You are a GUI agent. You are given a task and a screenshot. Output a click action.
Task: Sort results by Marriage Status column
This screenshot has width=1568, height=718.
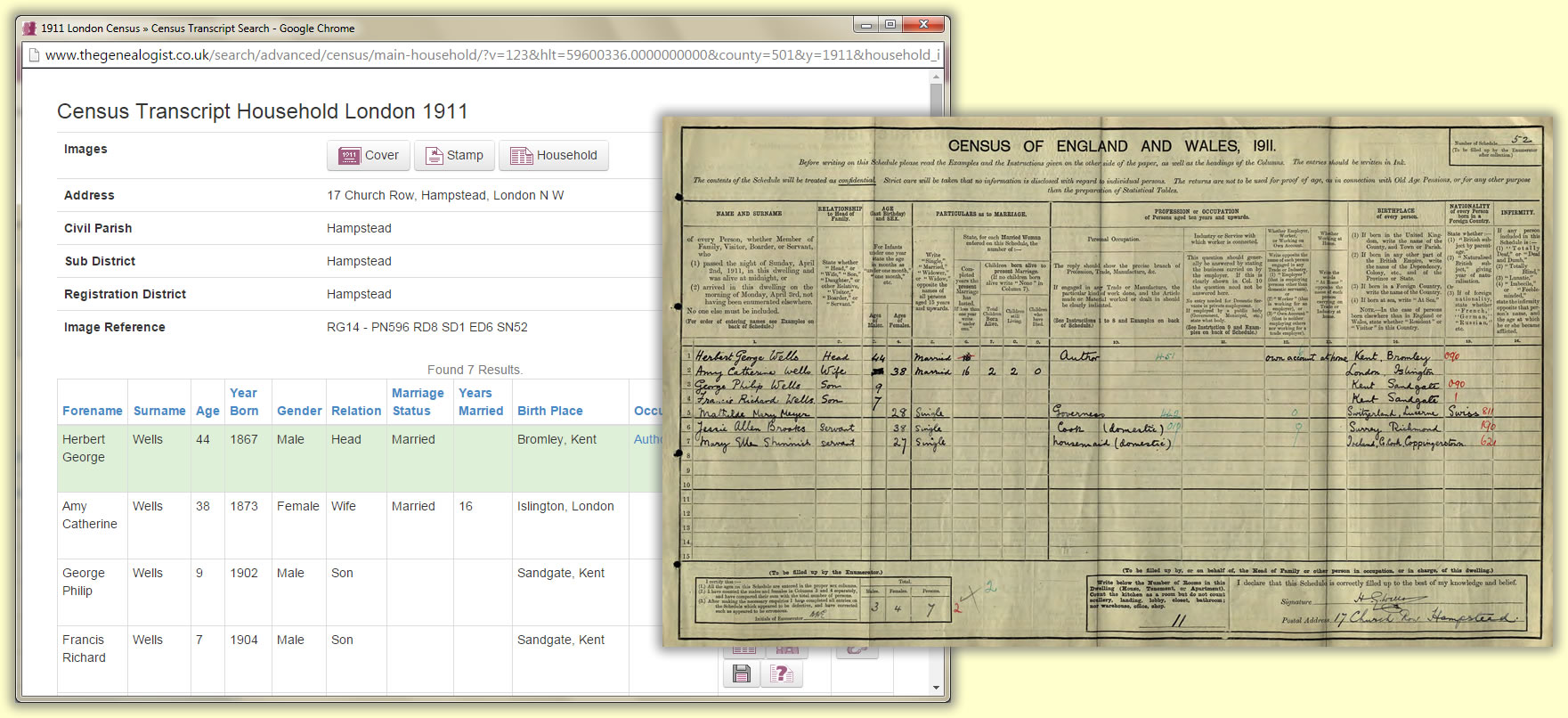(418, 402)
